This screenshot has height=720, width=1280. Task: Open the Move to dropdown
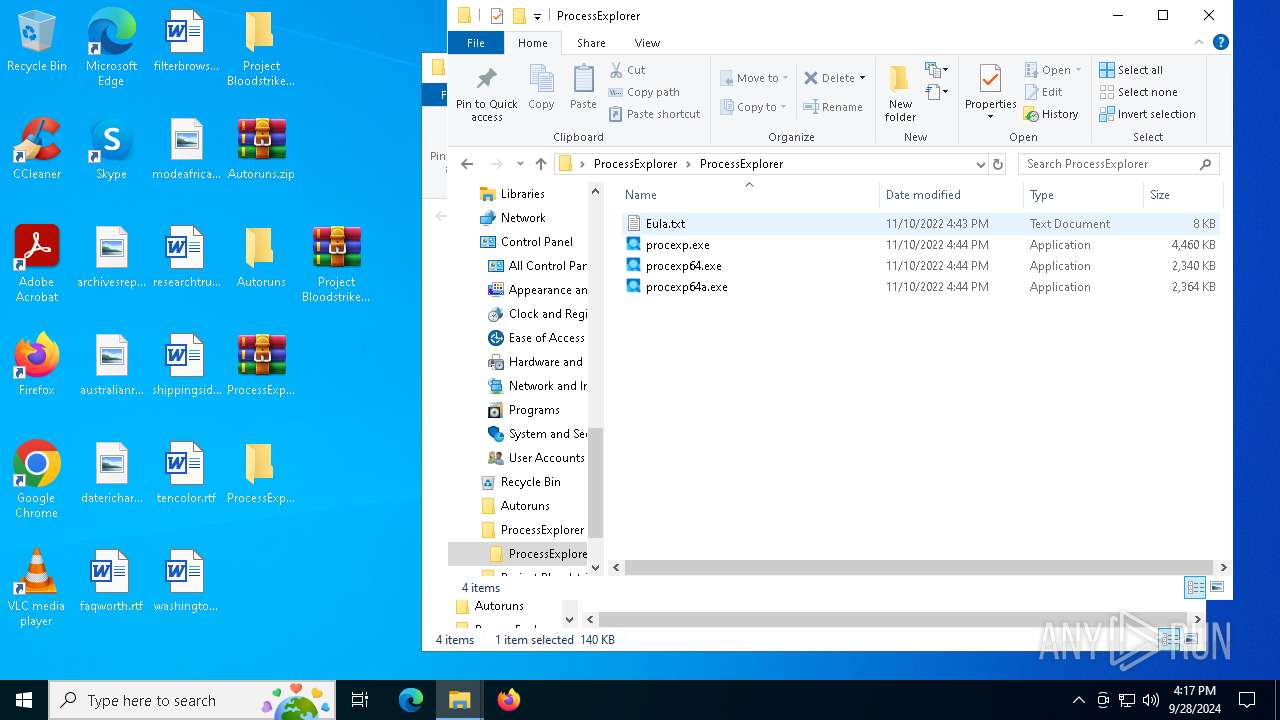[755, 78]
